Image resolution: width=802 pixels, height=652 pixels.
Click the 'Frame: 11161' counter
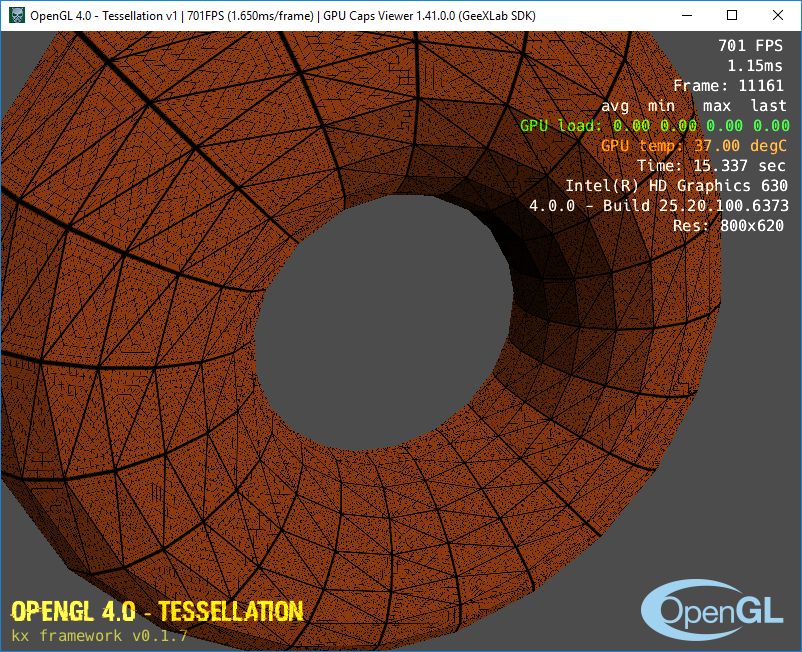pyautogui.click(x=728, y=85)
